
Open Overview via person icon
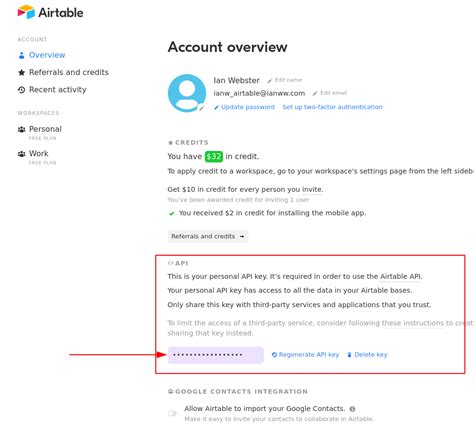[x=21, y=55]
